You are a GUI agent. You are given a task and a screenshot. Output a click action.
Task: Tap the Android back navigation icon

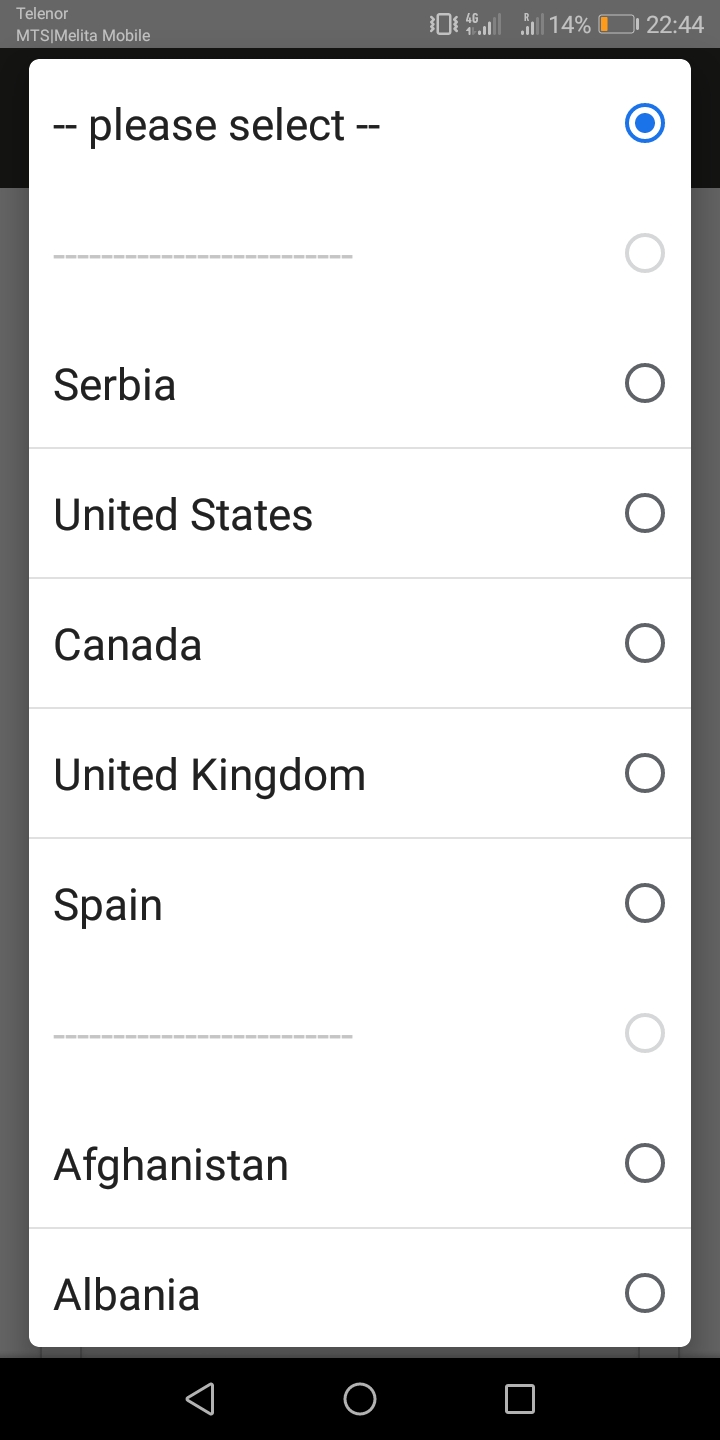(200, 1398)
